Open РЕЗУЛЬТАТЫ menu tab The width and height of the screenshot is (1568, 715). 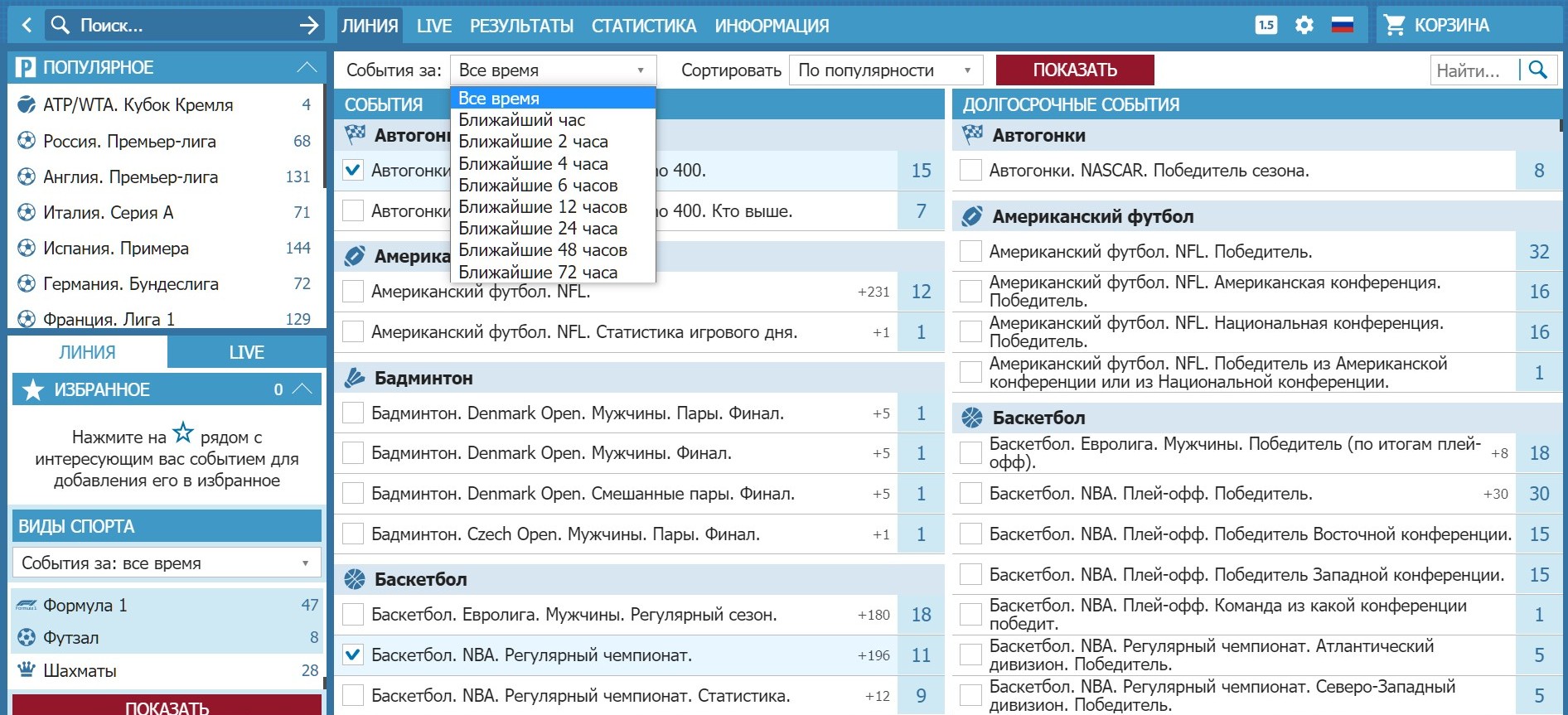coord(521,26)
